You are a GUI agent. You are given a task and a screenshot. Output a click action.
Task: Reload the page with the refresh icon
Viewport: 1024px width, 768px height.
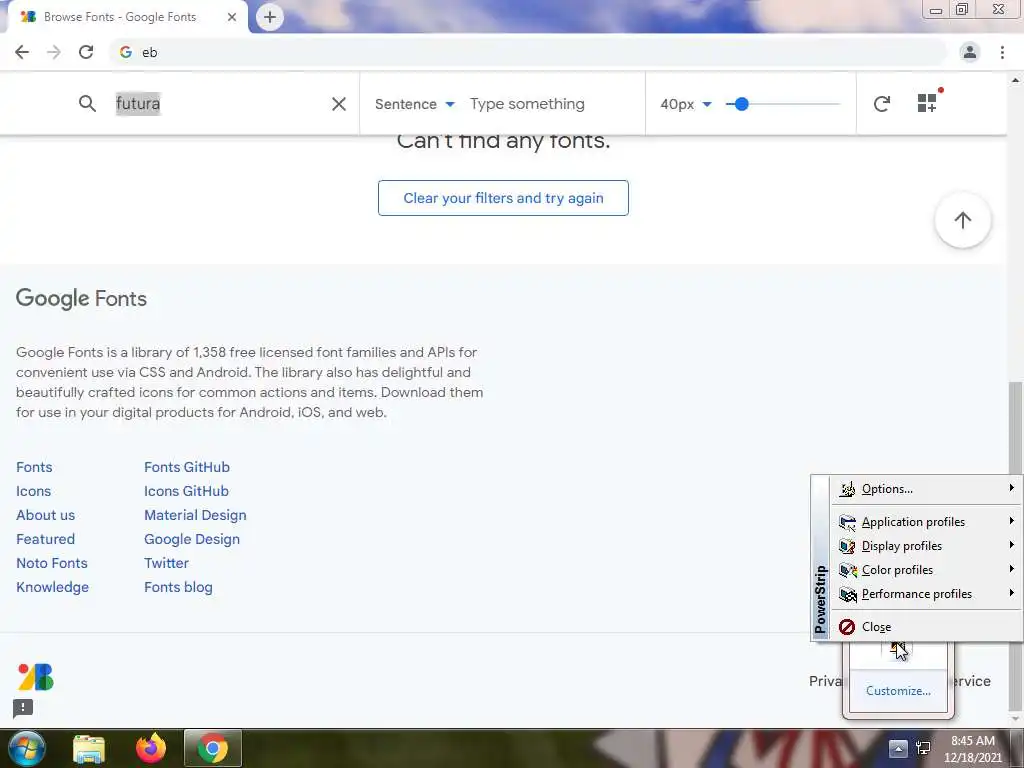click(86, 52)
